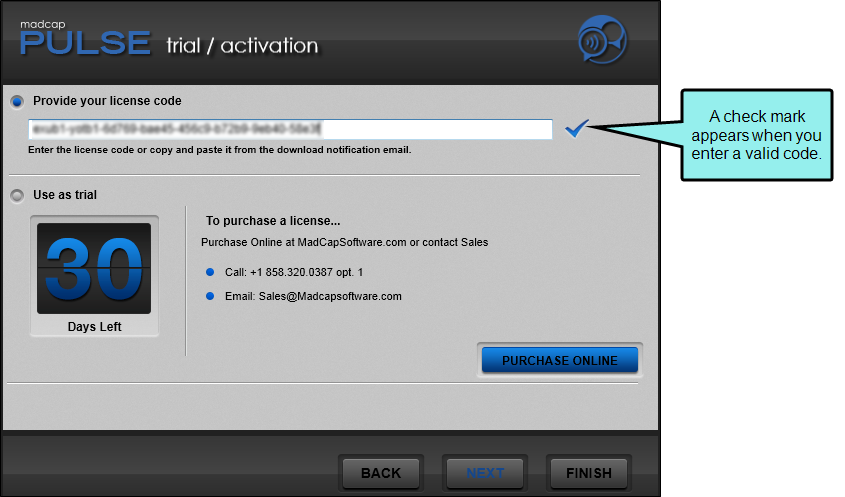Click the 'Provide your license code' label
Image resolution: width=845 pixels, height=497 pixels.
point(107,101)
